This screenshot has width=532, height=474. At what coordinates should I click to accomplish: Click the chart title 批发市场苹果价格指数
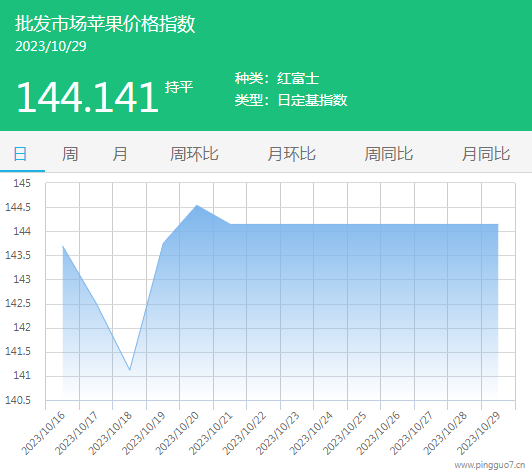(x=105, y=24)
